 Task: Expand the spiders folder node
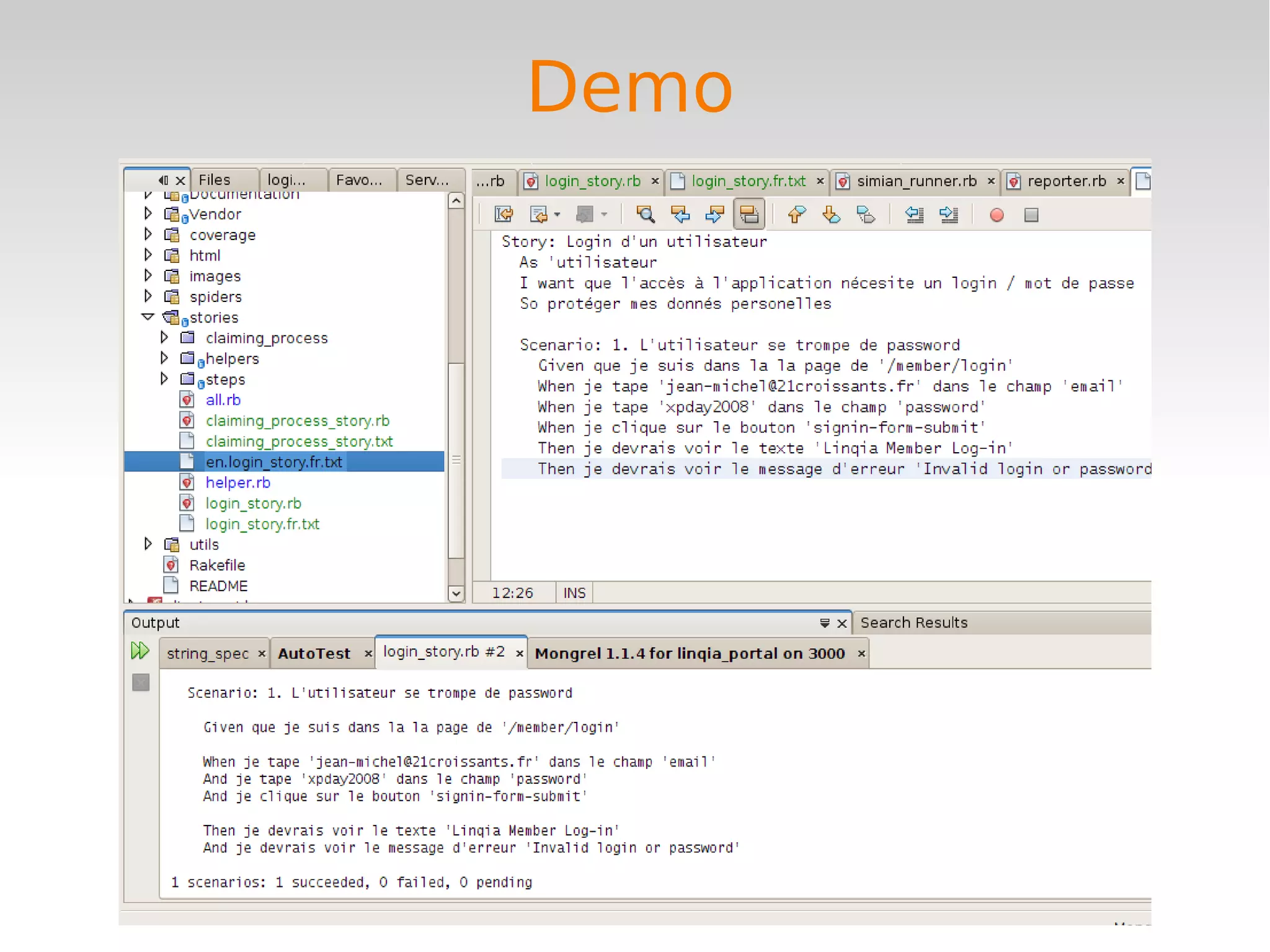coord(148,295)
